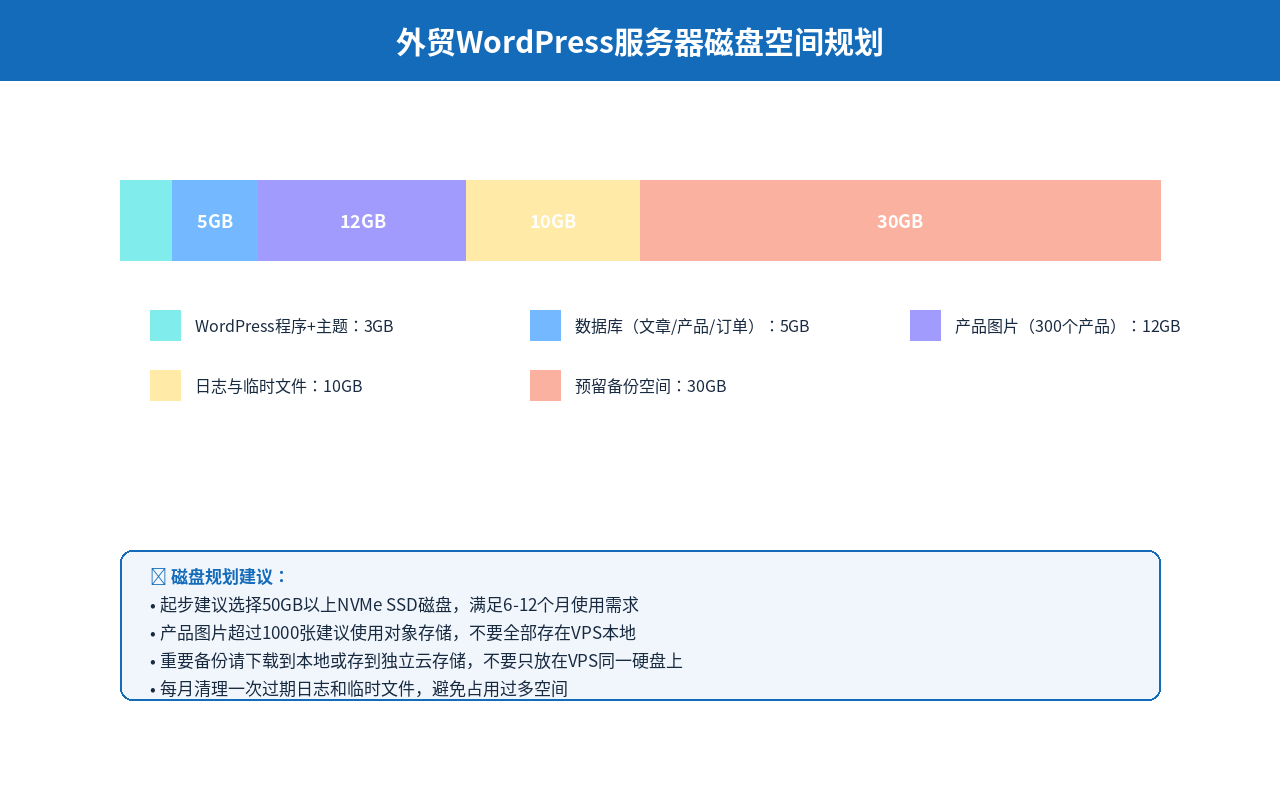
Task: Click yellow legend swatch for 日志与临时文件
Action: [165, 385]
